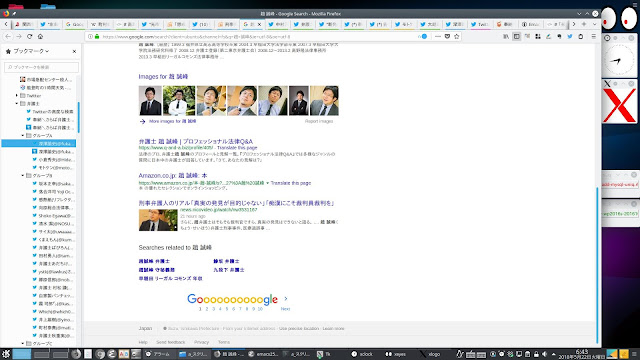
Task: Switch to the leftmost pinned-looking red tab
Action: (24, 24)
